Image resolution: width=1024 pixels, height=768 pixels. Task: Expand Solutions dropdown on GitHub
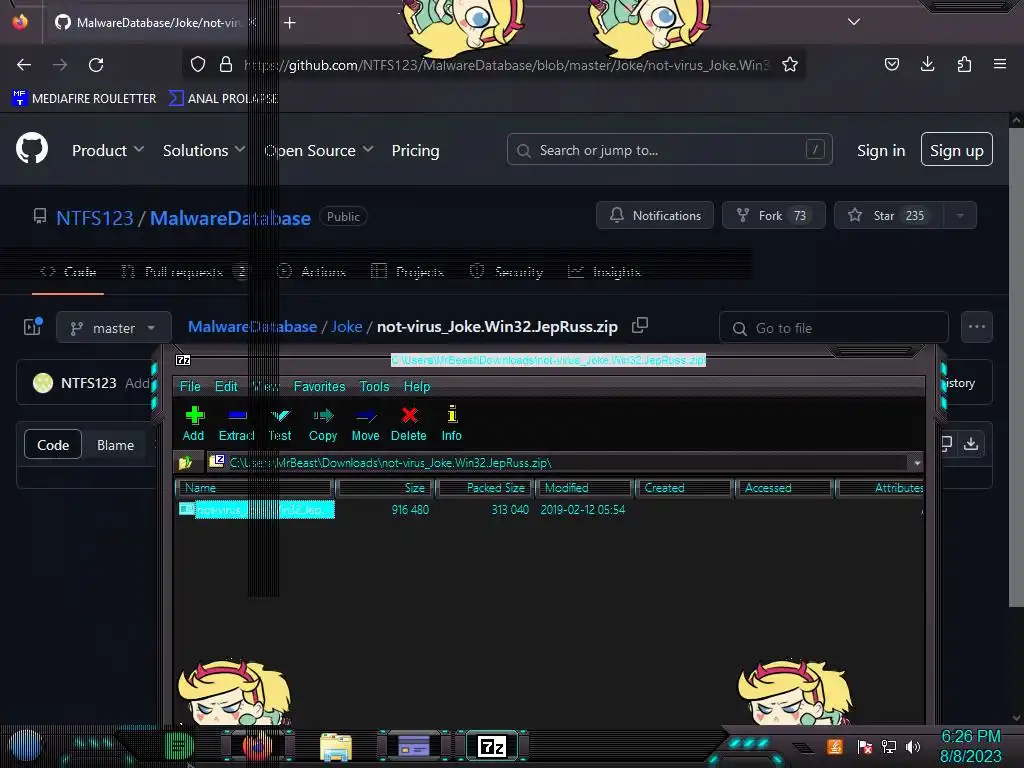(x=204, y=150)
